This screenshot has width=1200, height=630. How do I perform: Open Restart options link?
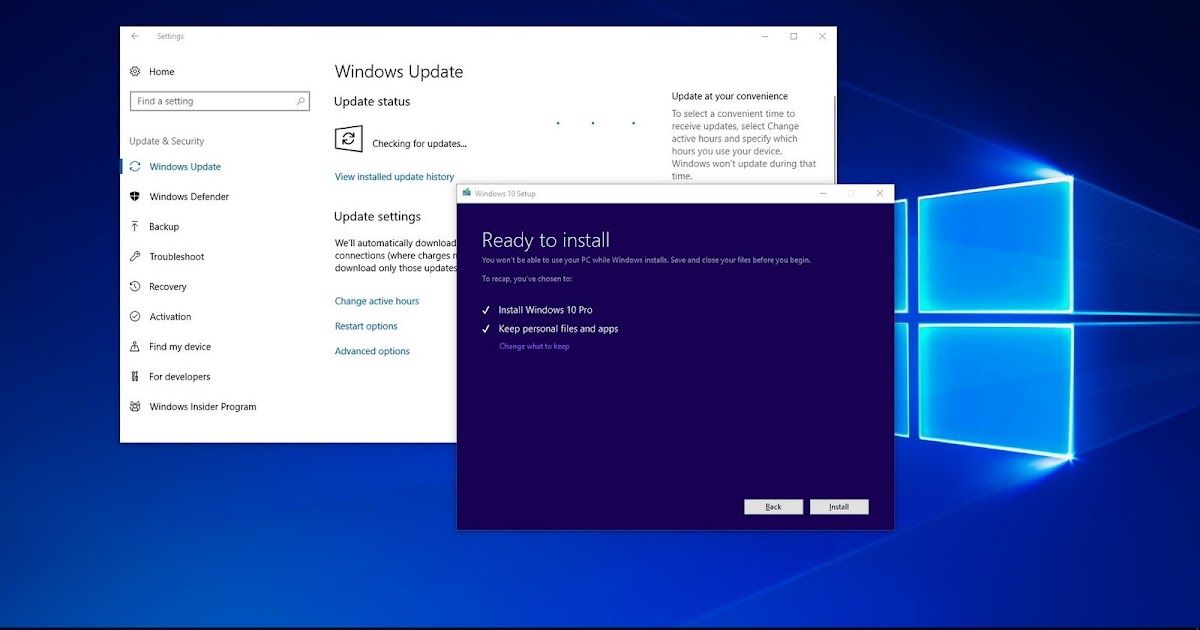point(366,326)
